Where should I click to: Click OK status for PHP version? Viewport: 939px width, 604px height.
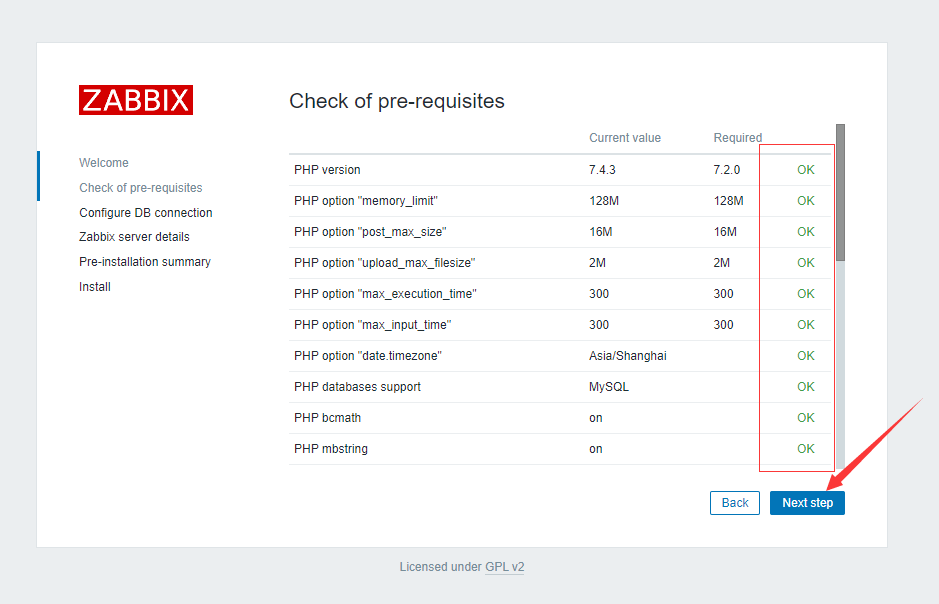point(805,170)
